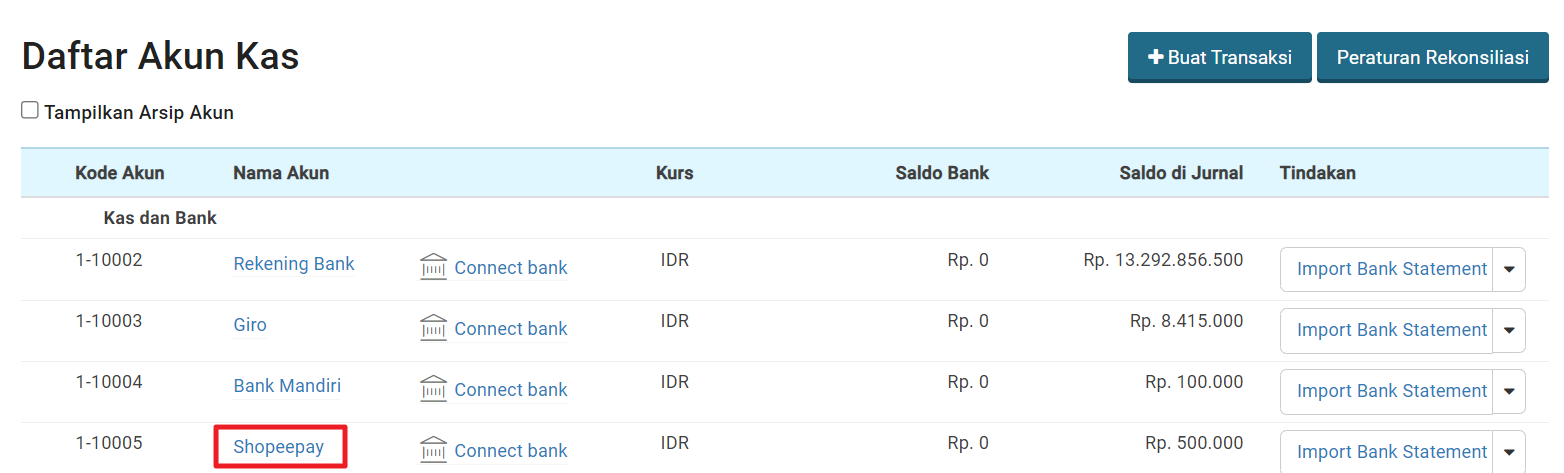Expand dropdown arrow for Bank Mandiri actions
Image resolution: width=1564 pixels, height=473 pixels.
coord(1509,391)
